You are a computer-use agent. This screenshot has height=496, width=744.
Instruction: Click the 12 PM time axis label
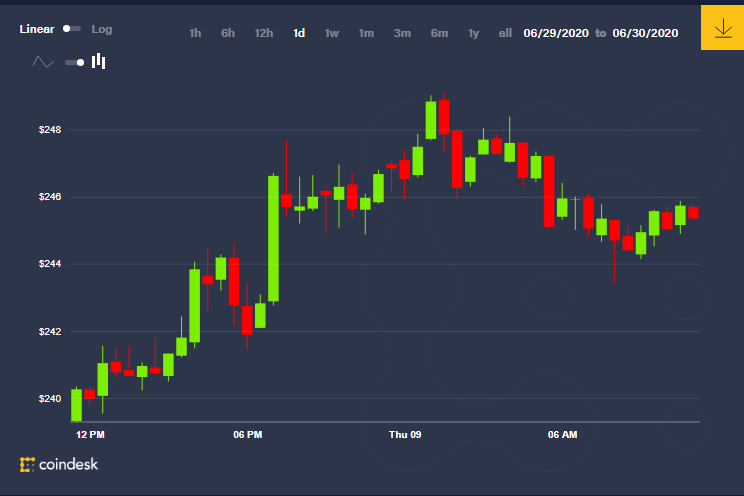90,435
